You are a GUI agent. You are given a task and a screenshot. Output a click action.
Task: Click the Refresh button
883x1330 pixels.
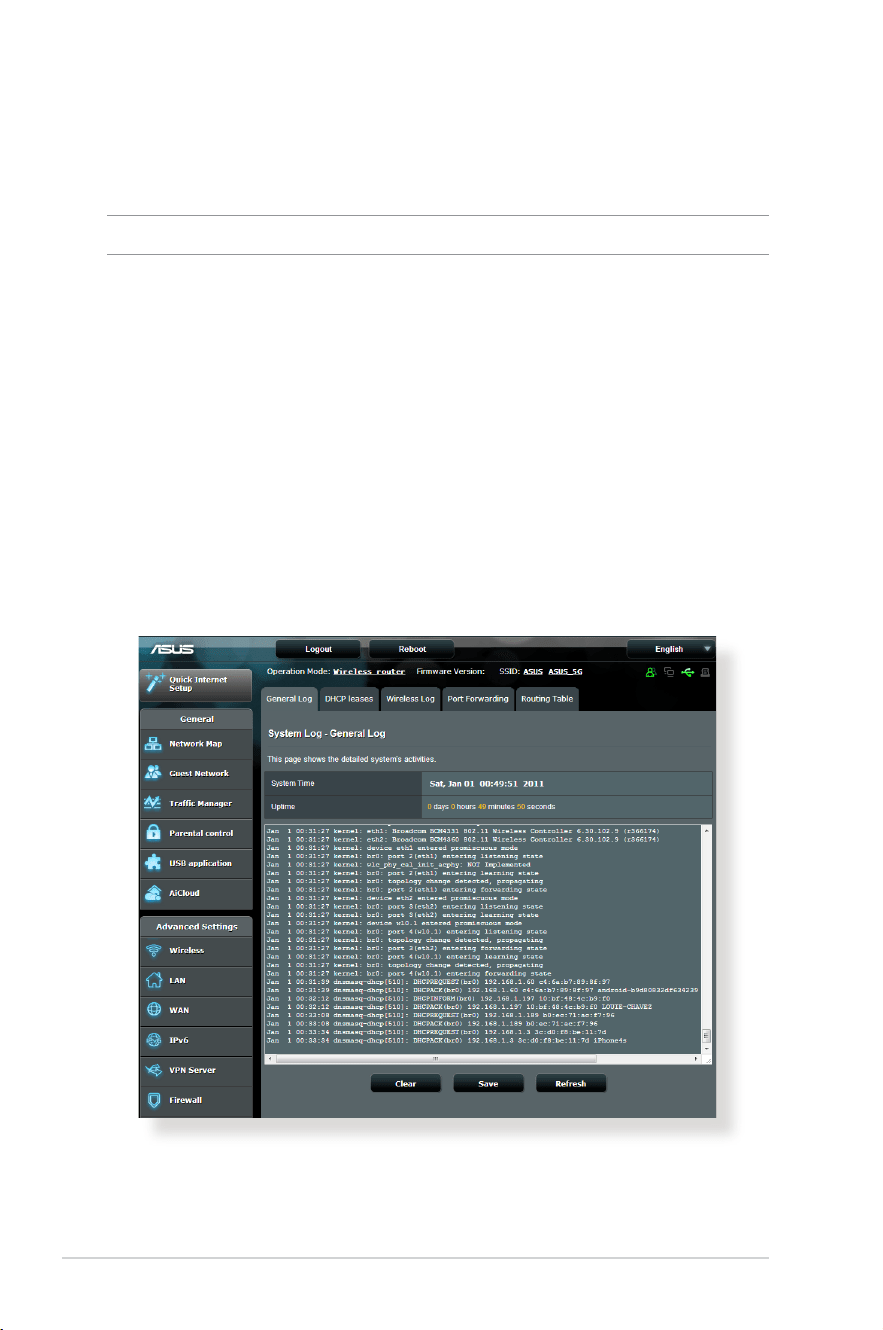(x=570, y=1083)
